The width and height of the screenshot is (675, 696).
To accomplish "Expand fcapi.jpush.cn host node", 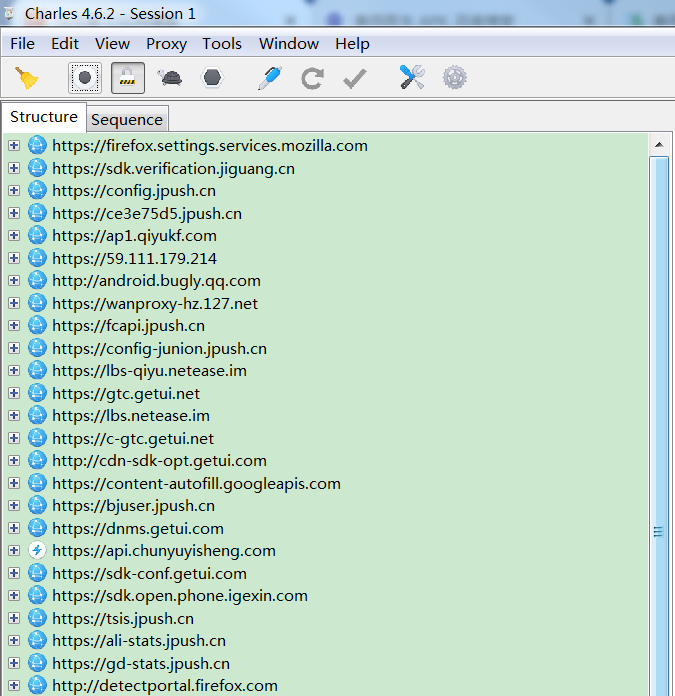I will [14, 326].
